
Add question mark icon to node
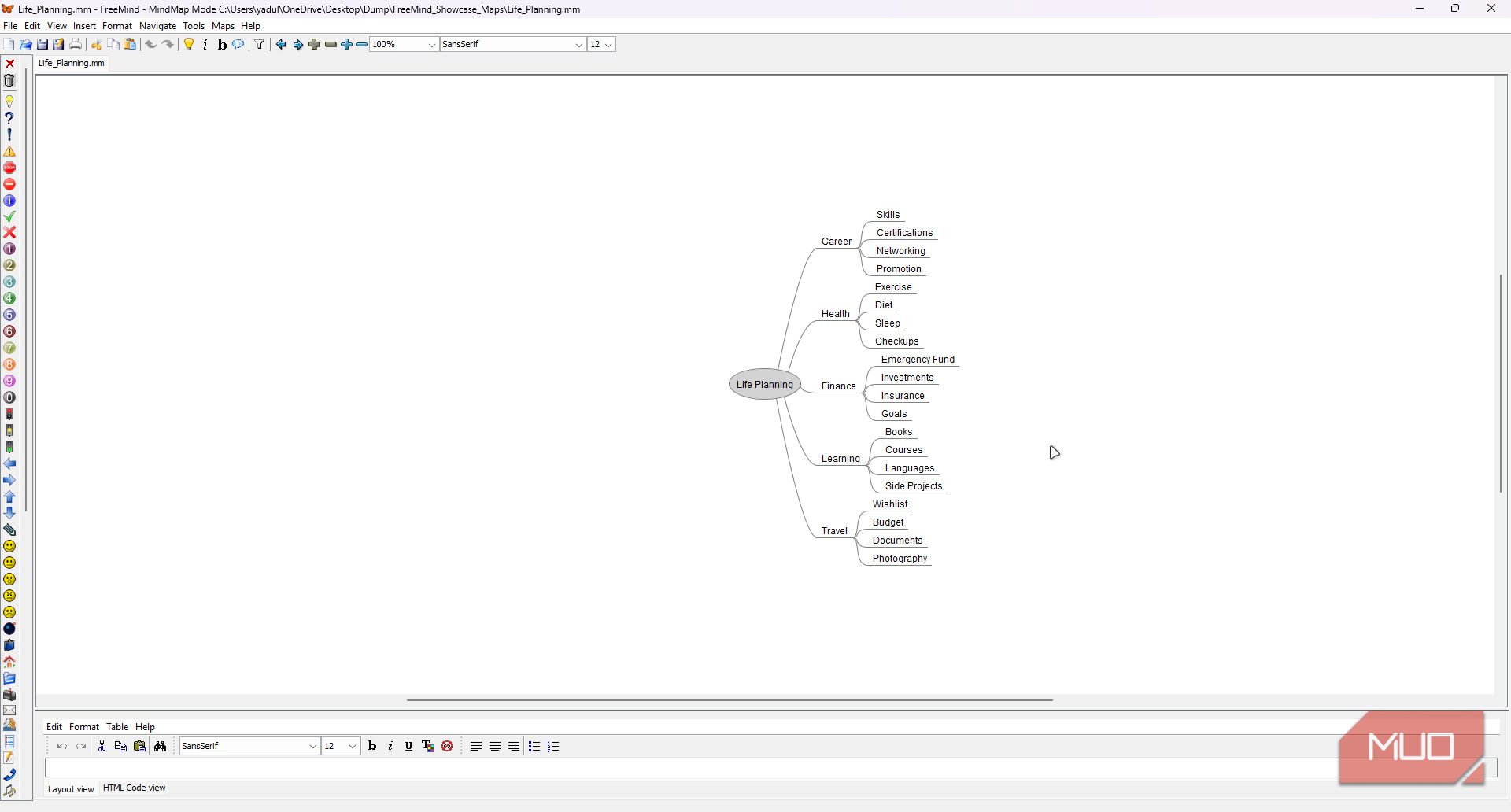point(9,118)
